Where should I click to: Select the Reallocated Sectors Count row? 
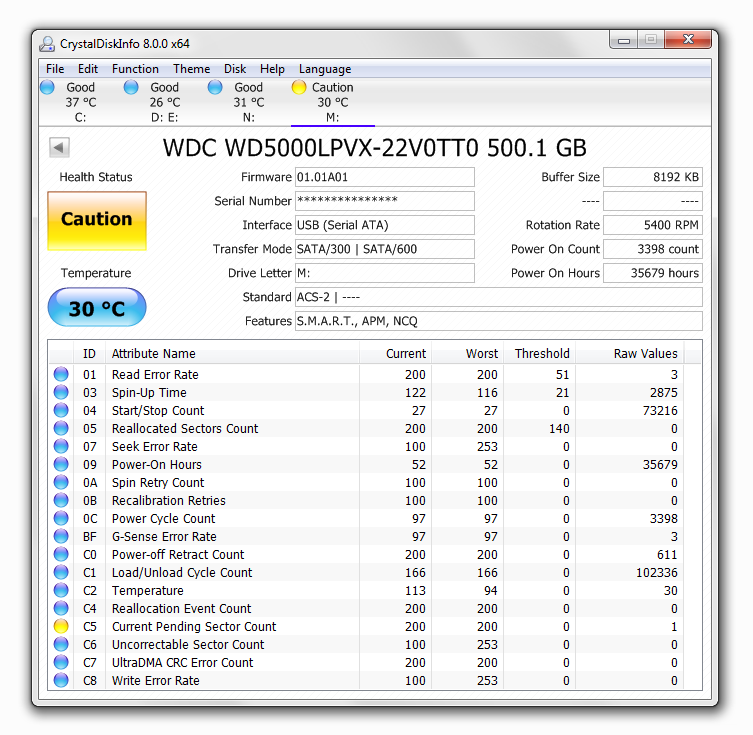[x=185, y=429]
